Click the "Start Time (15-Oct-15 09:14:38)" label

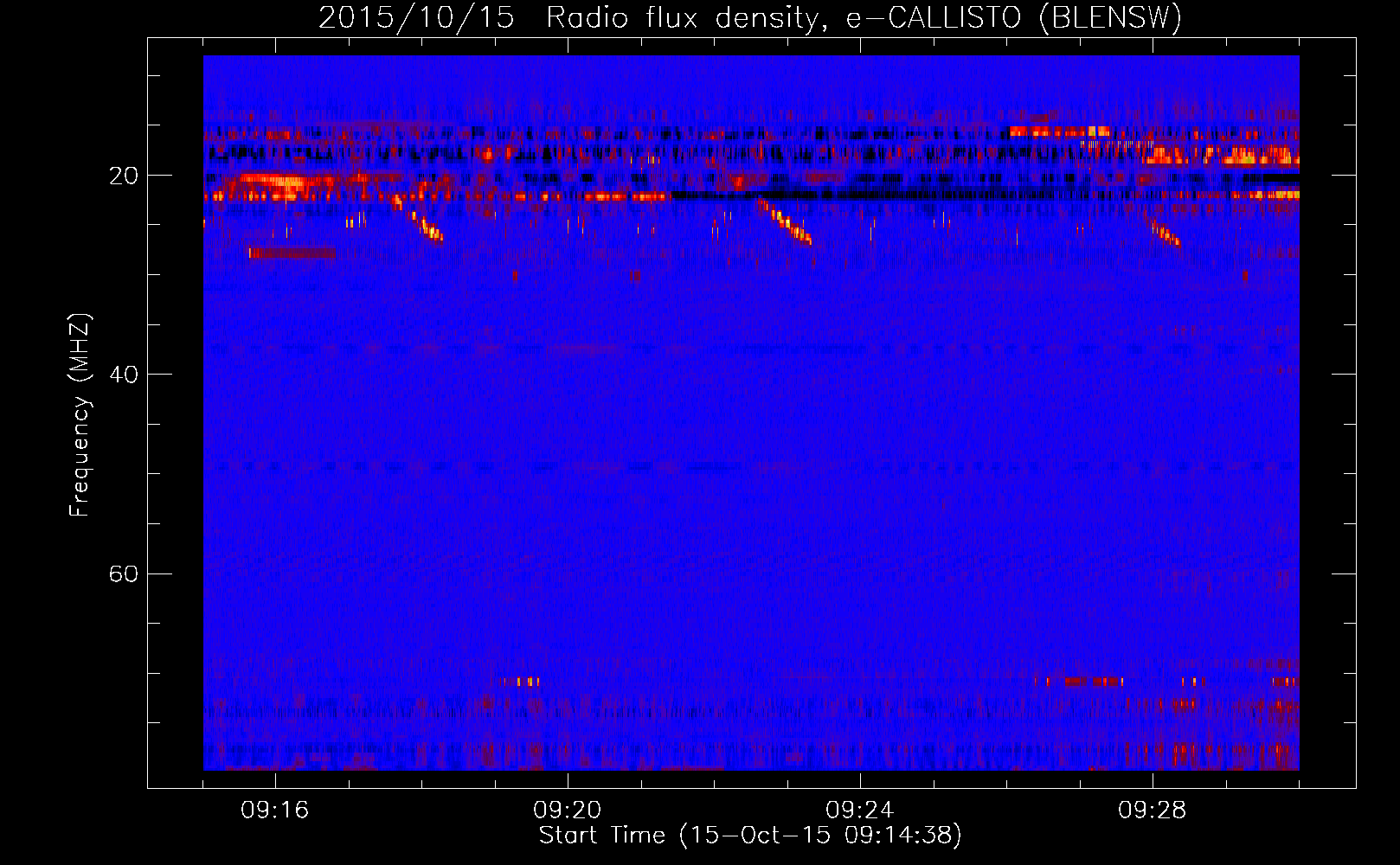[750, 836]
